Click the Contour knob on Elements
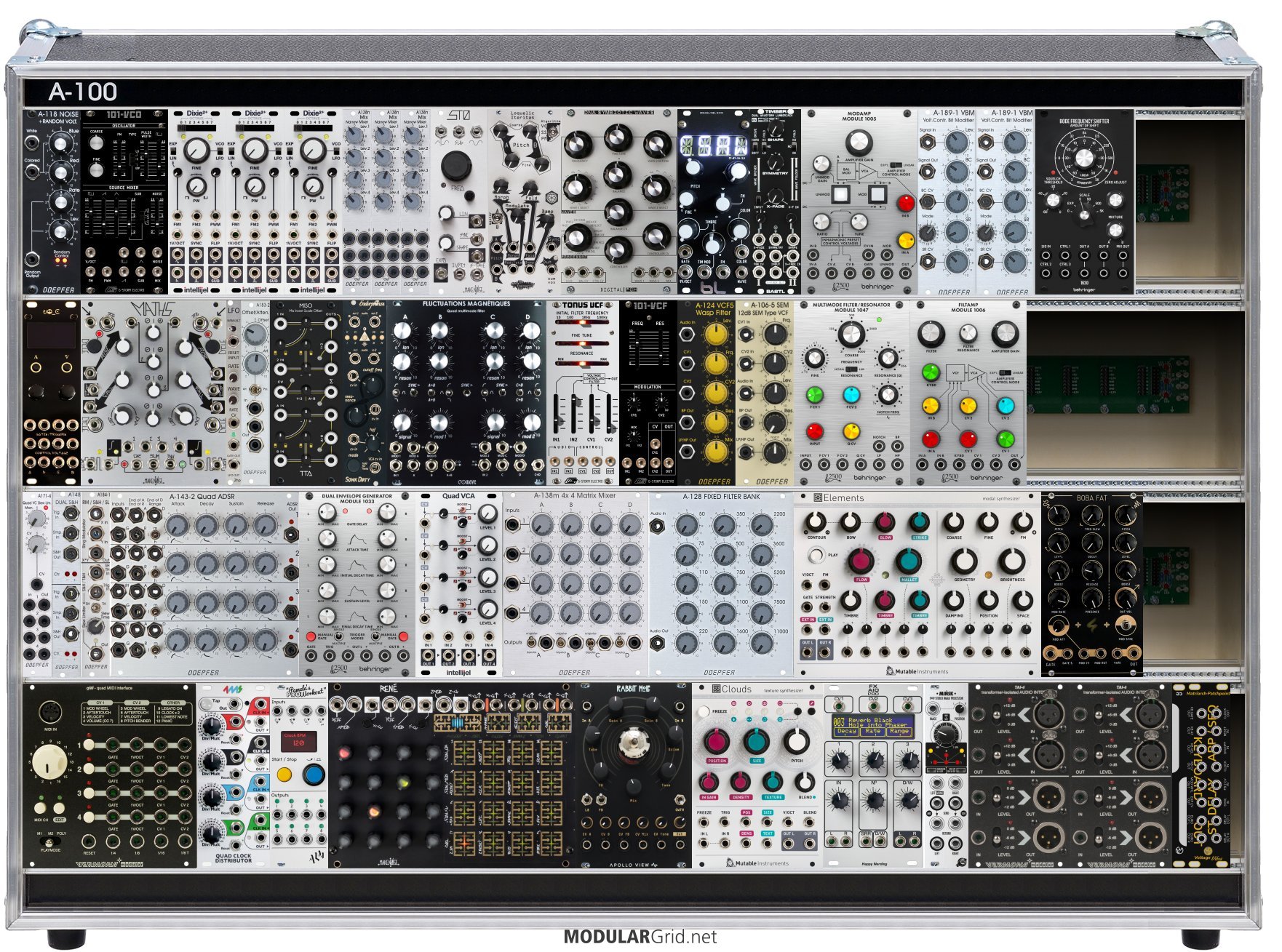The image size is (1282, 952). (816, 522)
